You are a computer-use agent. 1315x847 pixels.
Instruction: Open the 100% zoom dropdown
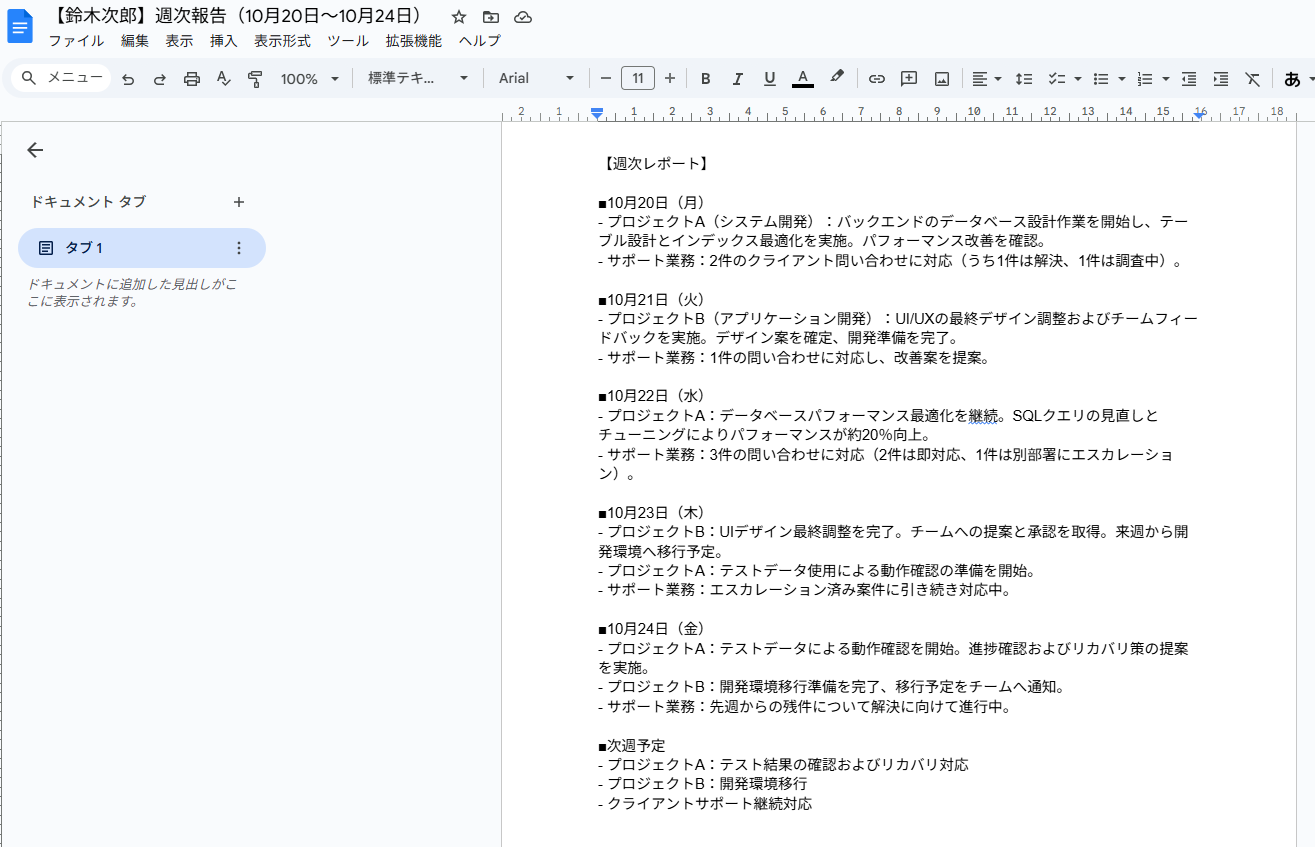pos(309,79)
